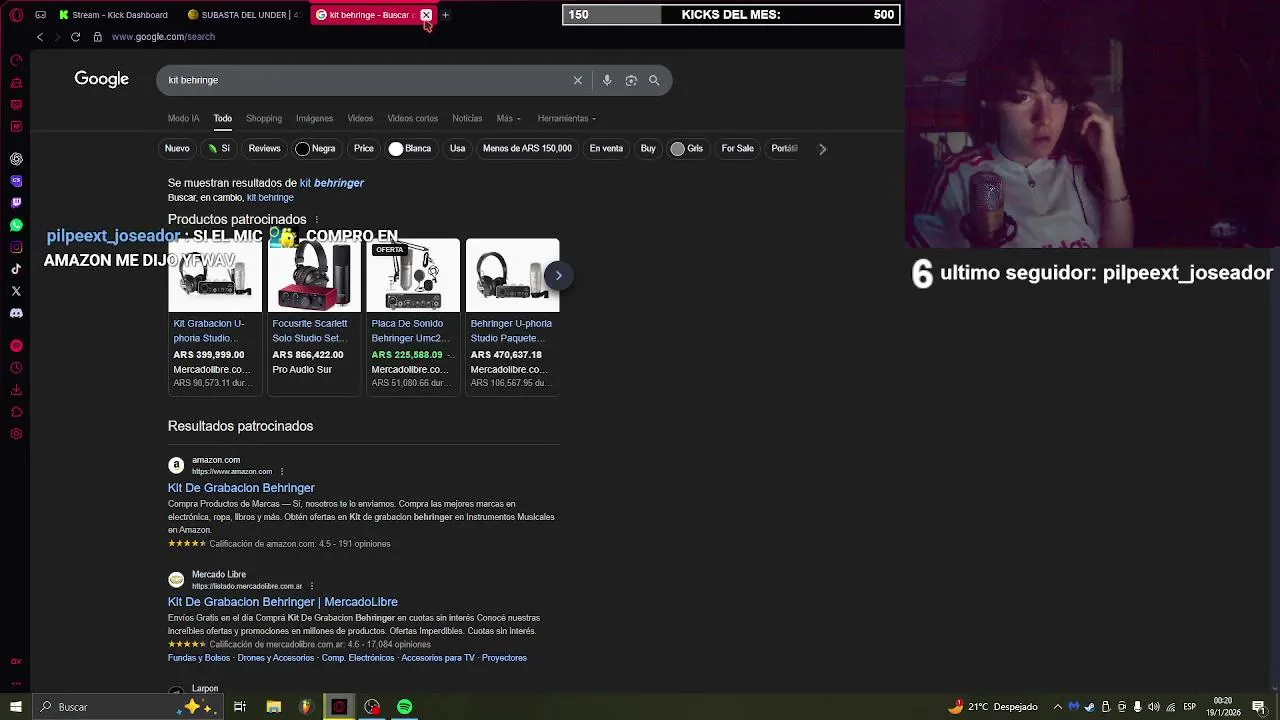
Task: Open Instagram in the Opera sidebar
Action: [x=16, y=247]
